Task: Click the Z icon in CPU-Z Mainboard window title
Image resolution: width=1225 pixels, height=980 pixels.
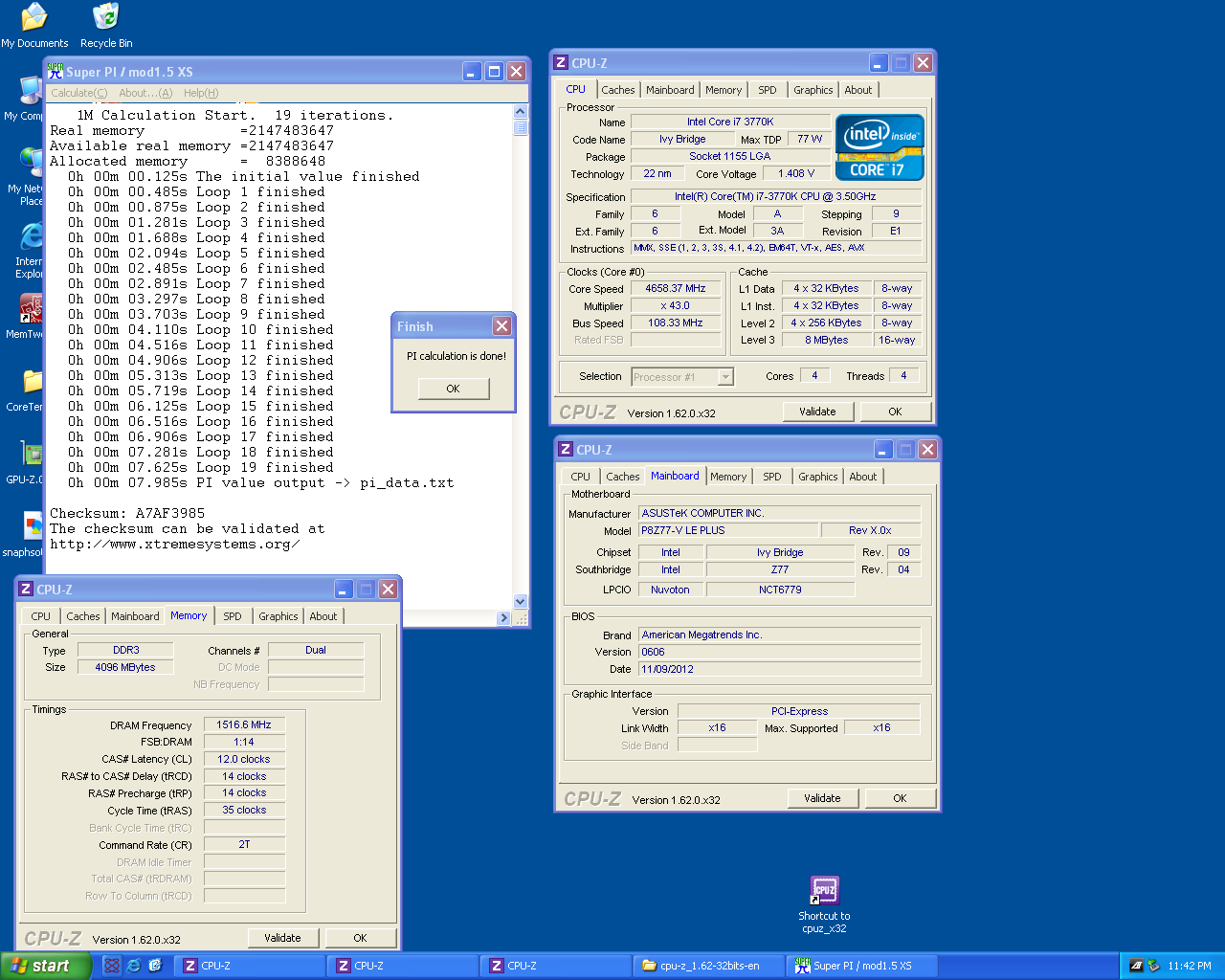Action: pos(566,449)
